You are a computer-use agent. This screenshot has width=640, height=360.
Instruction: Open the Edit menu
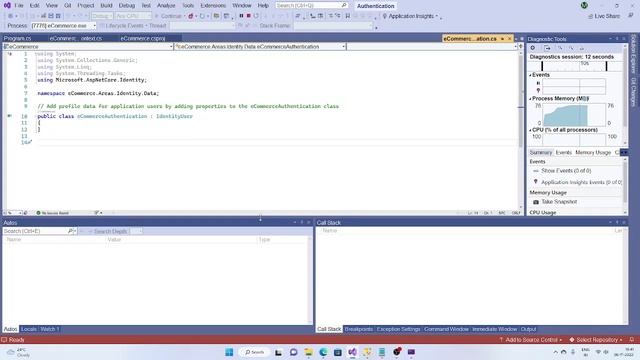point(34,6)
